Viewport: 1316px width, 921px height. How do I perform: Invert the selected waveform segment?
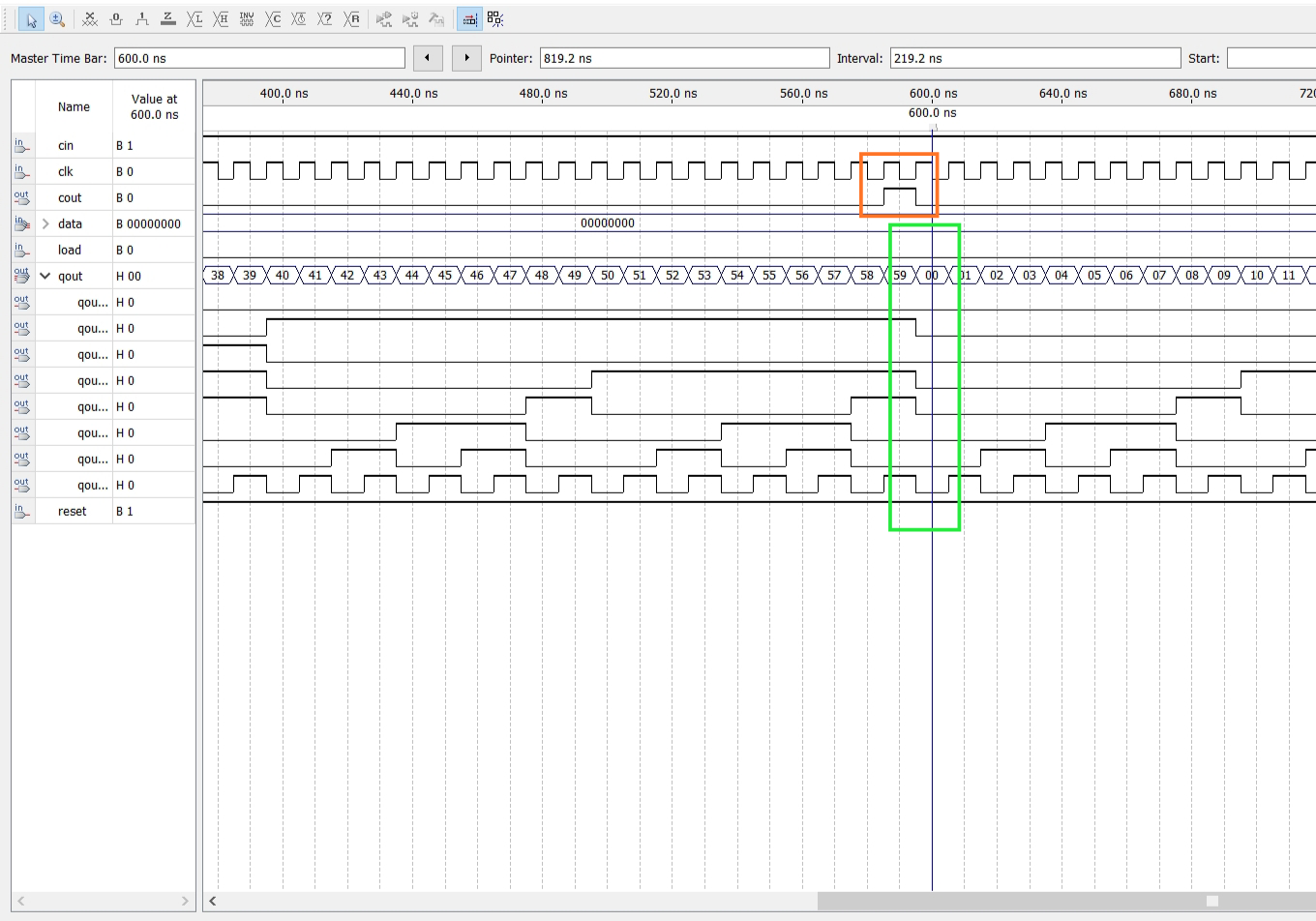click(248, 19)
